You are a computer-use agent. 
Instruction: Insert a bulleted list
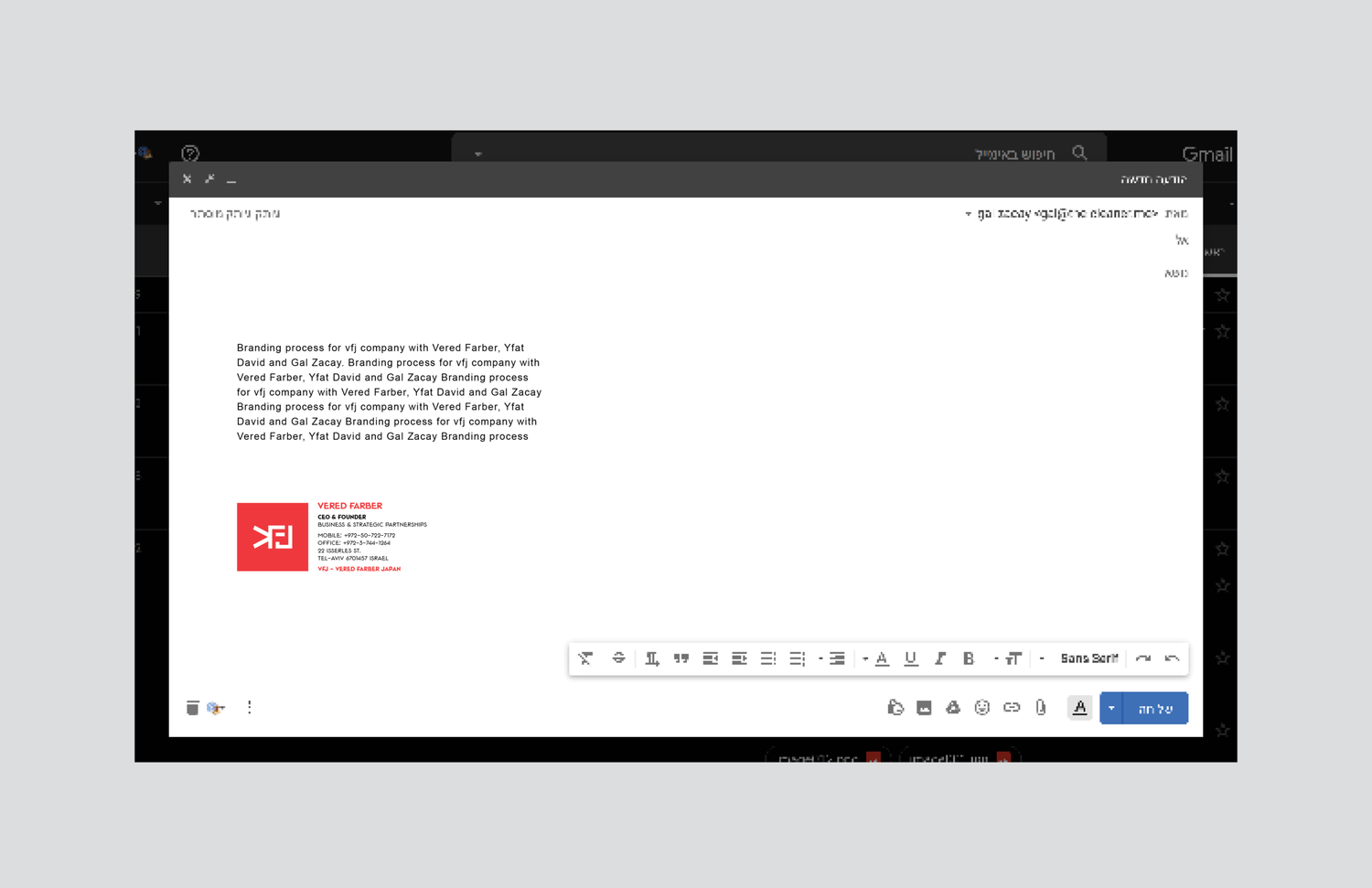[768, 658]
